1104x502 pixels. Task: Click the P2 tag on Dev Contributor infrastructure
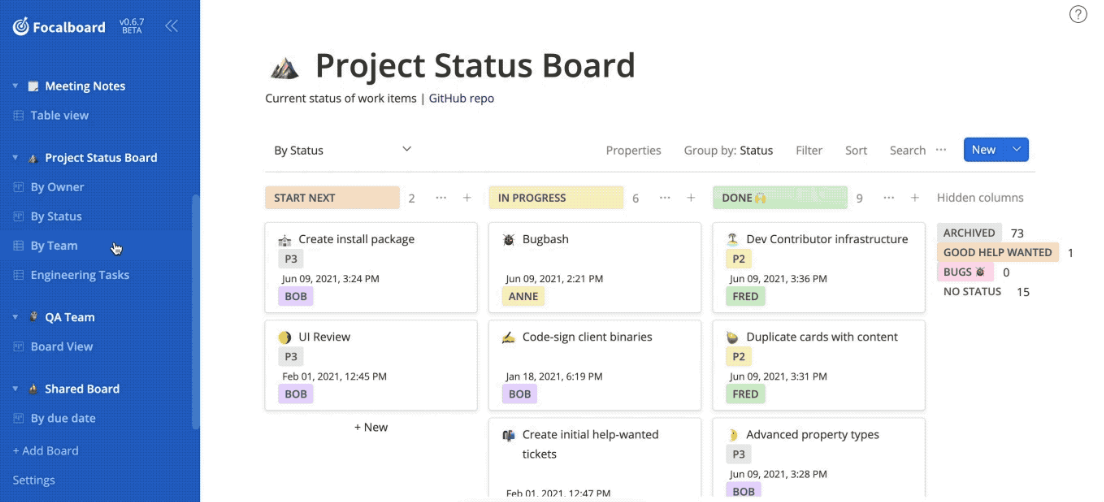click(x=738, y=259)
